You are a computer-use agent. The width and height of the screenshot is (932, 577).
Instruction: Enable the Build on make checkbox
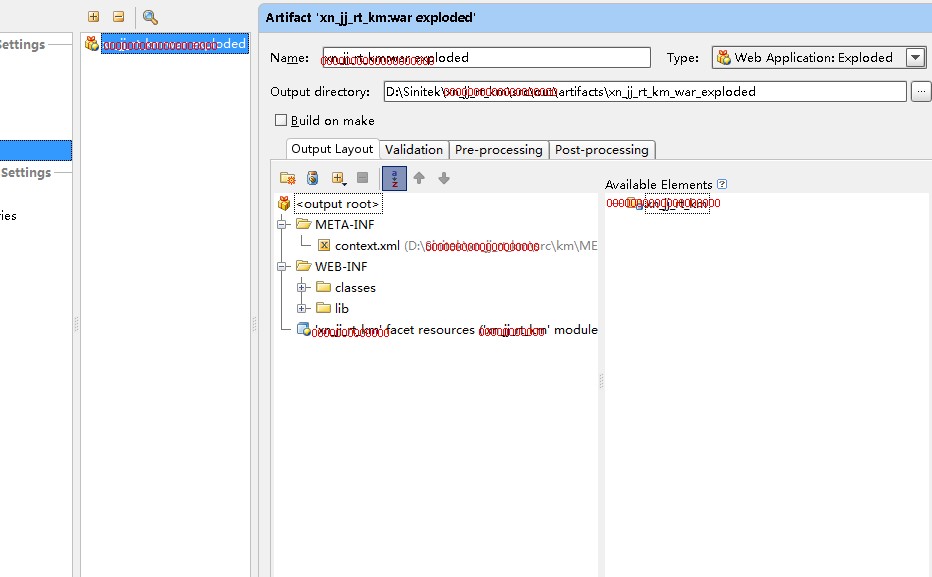281,120
